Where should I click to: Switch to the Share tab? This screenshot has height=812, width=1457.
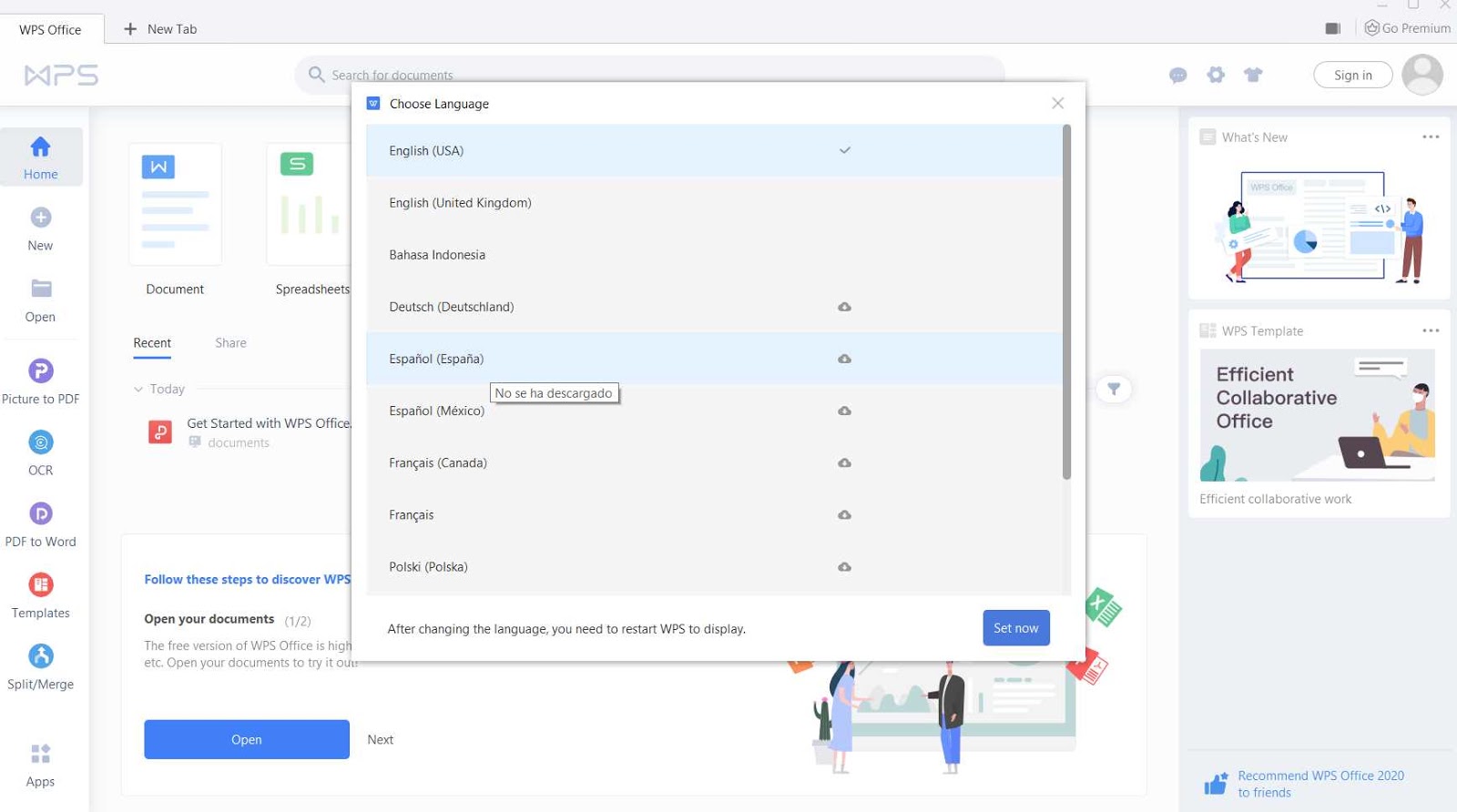(230, 343)
